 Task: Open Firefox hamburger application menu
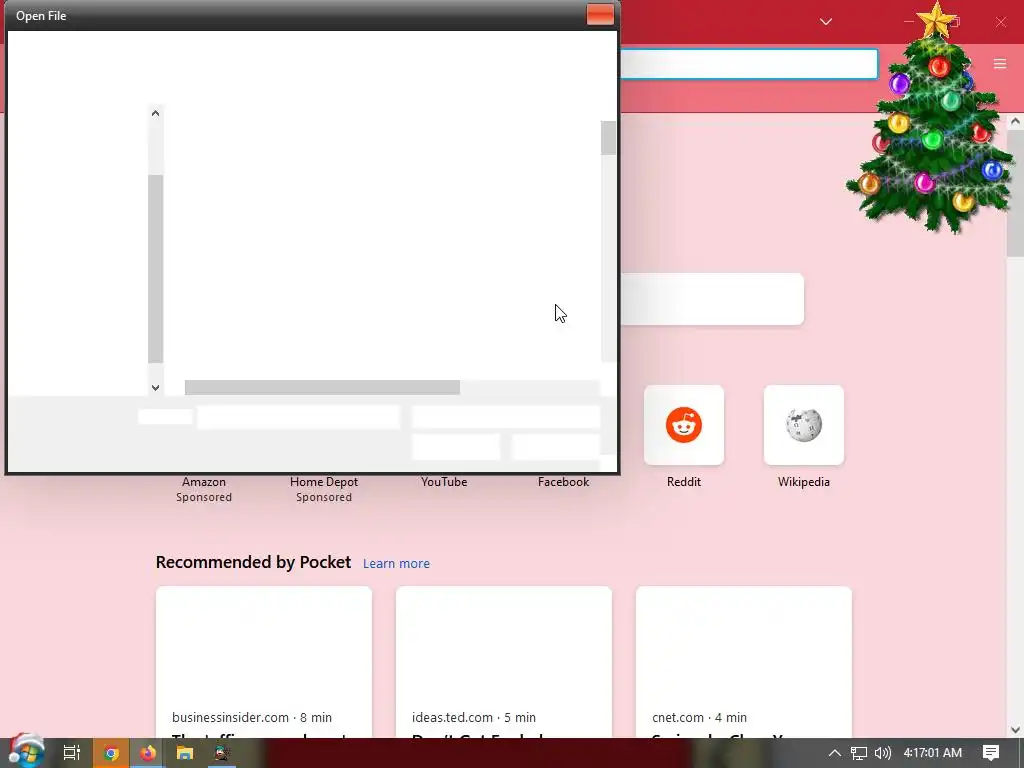(x=1000, y=63)
